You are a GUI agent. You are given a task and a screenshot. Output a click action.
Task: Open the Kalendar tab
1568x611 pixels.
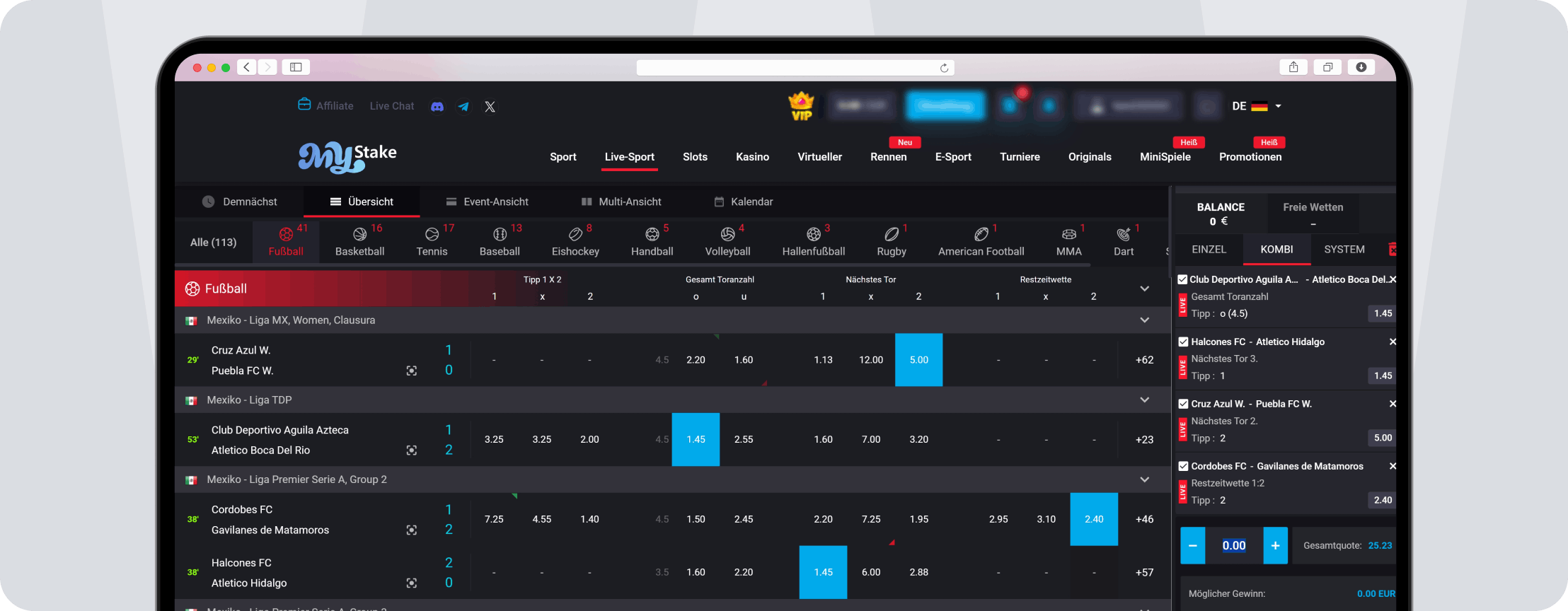pyautogui.click(x=744, y=202)
